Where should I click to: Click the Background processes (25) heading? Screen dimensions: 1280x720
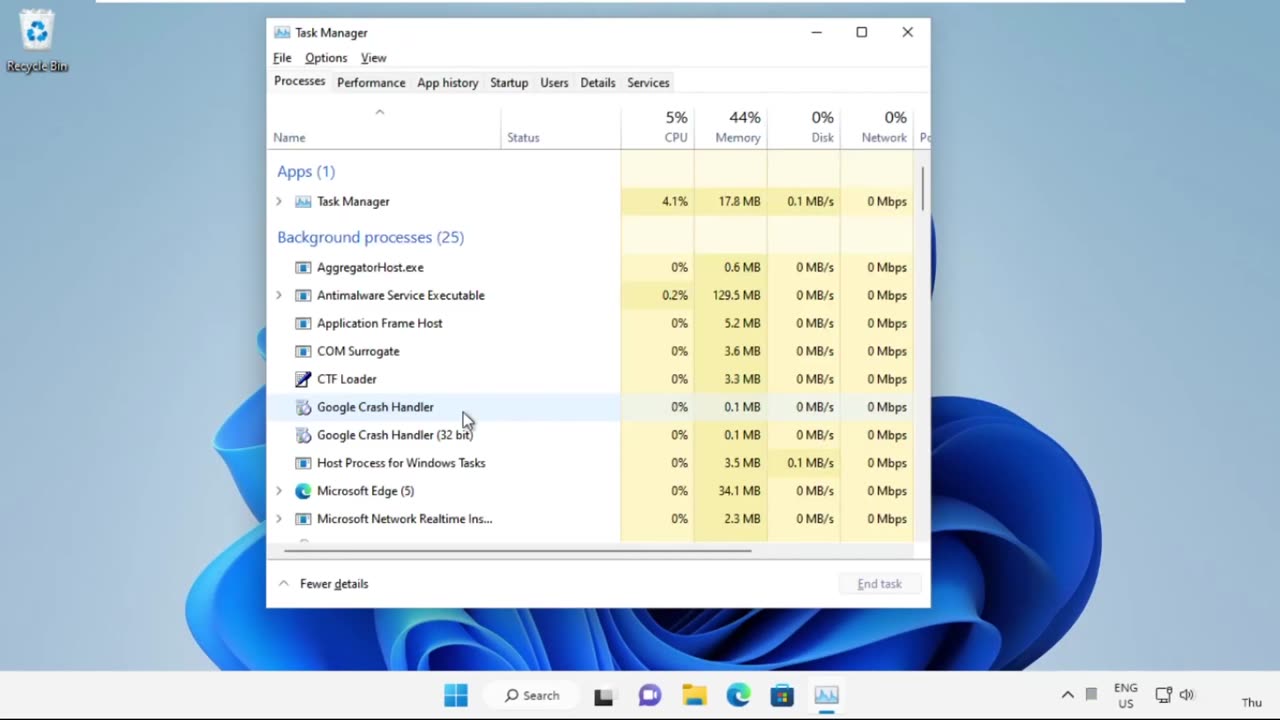pos(370,237)
